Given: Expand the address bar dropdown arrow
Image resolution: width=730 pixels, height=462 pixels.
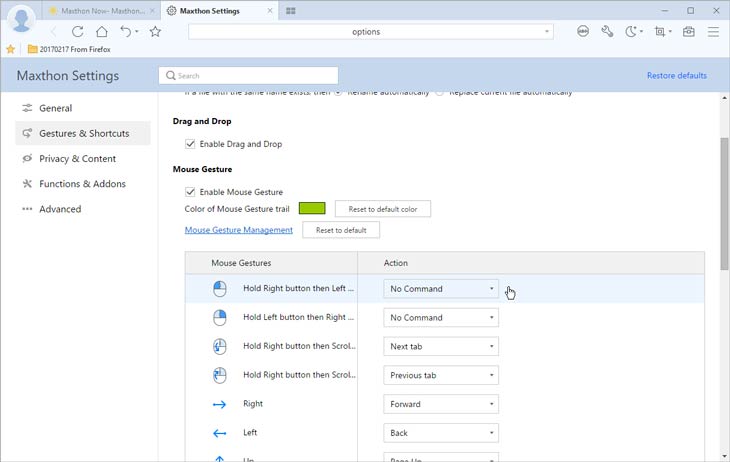Looking at the screenshot, I should (547, 32).
